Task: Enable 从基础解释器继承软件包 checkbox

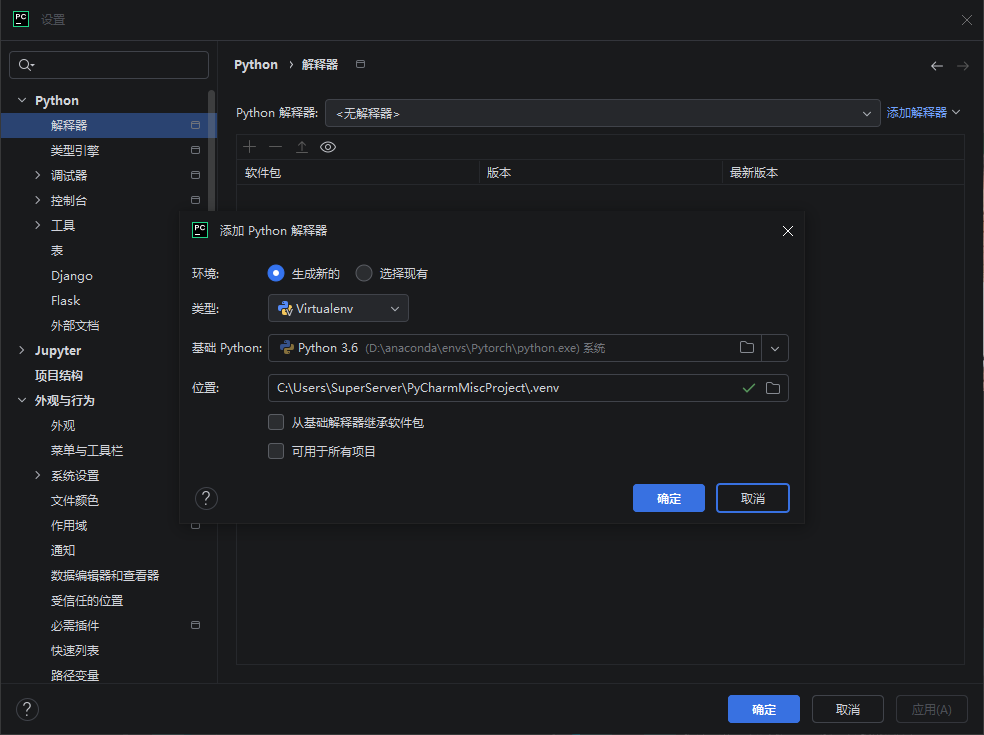Action: coord(276,422)
